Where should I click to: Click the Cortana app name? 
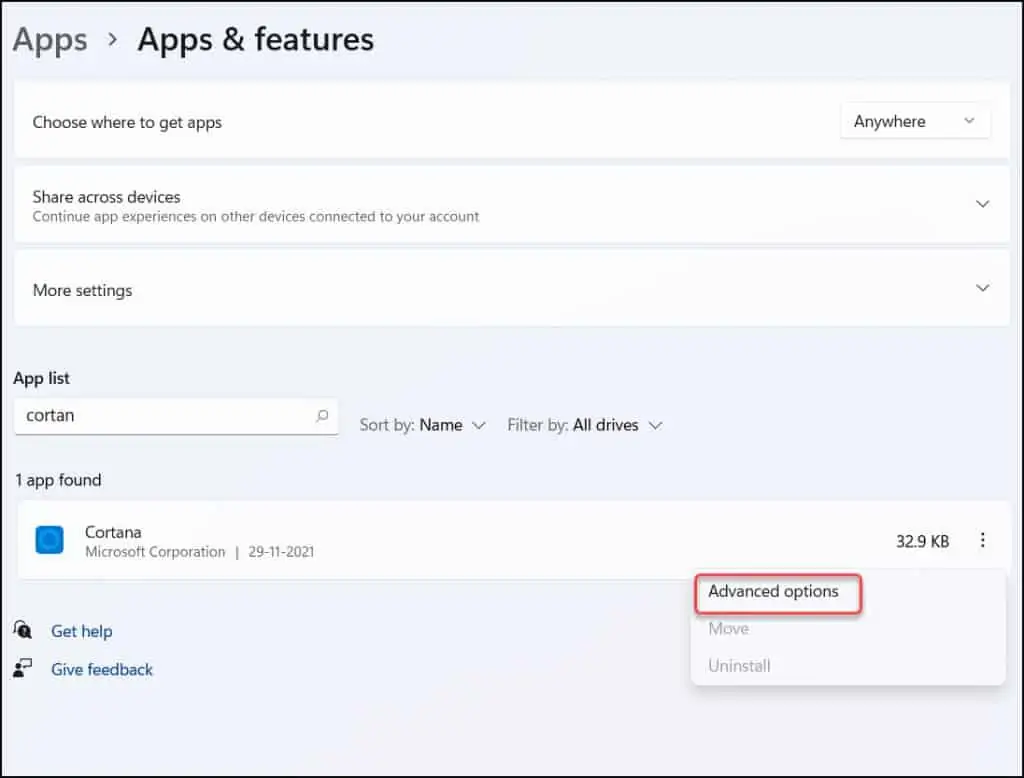[x=113, y=532]
